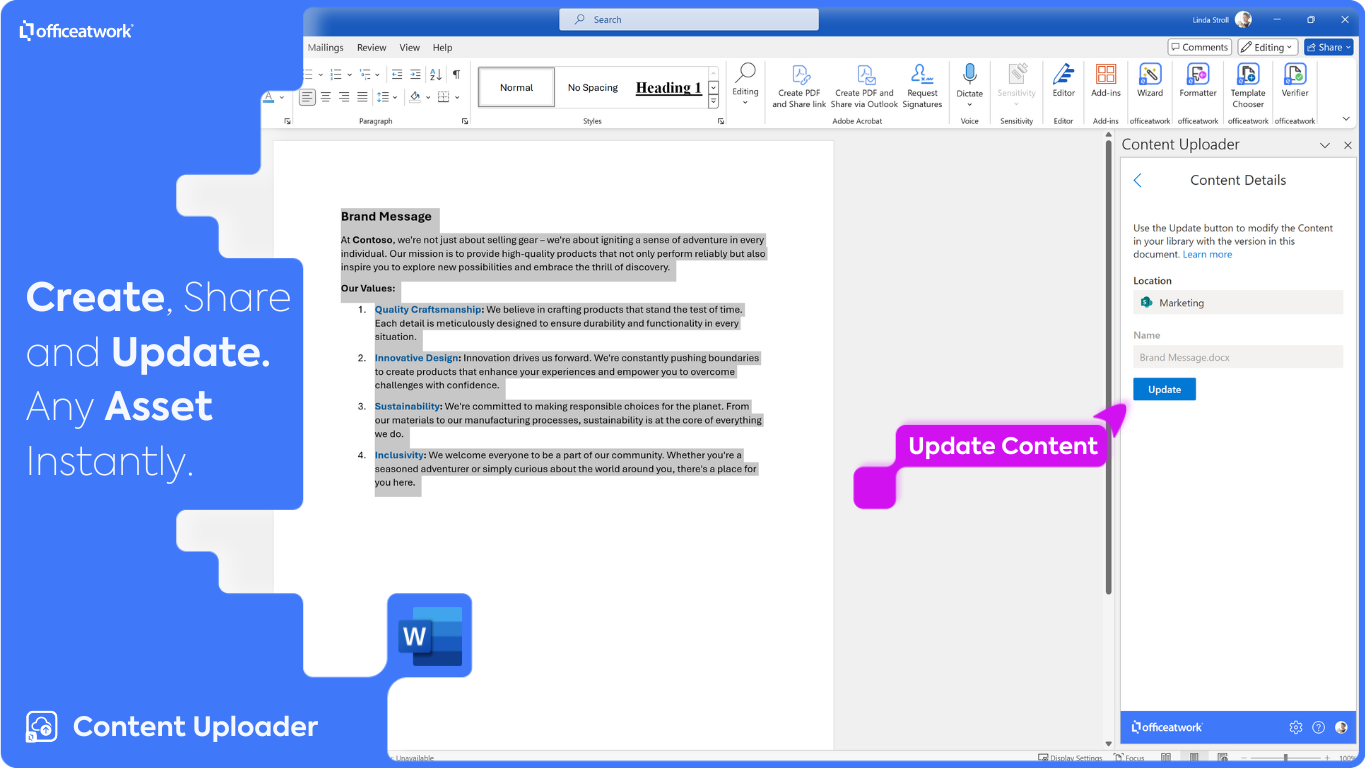Switch to the Review ribbon tab

(x=372, y=47)
